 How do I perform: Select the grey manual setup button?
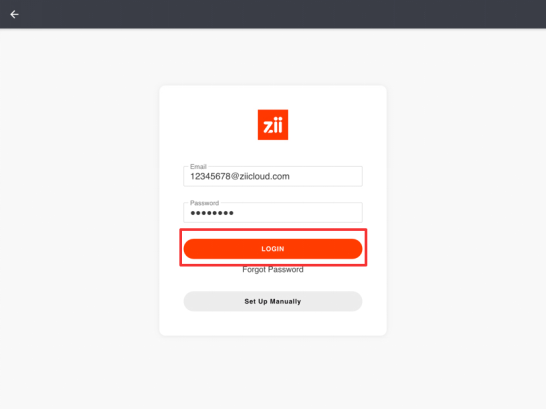pyautogui.click(x=273, y=301)
